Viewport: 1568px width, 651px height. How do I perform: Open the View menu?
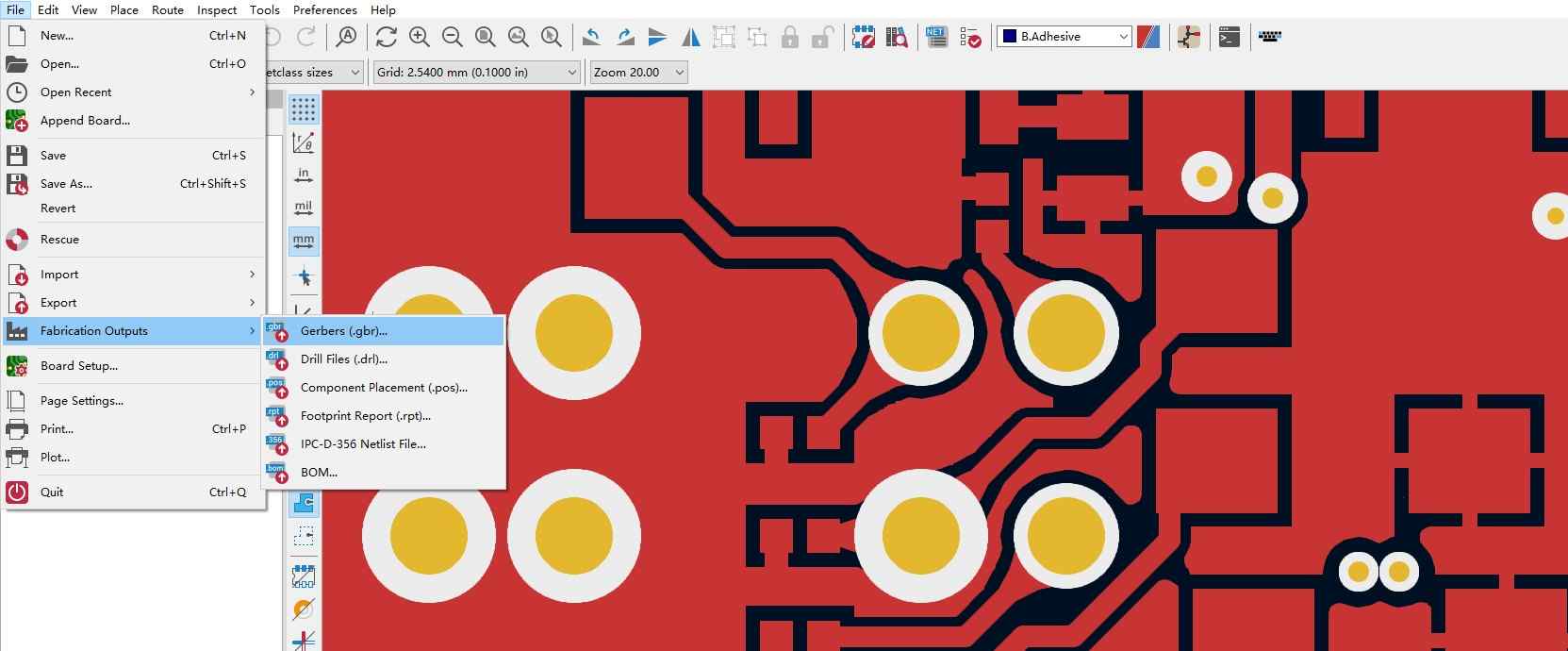(x=85, y=9)
